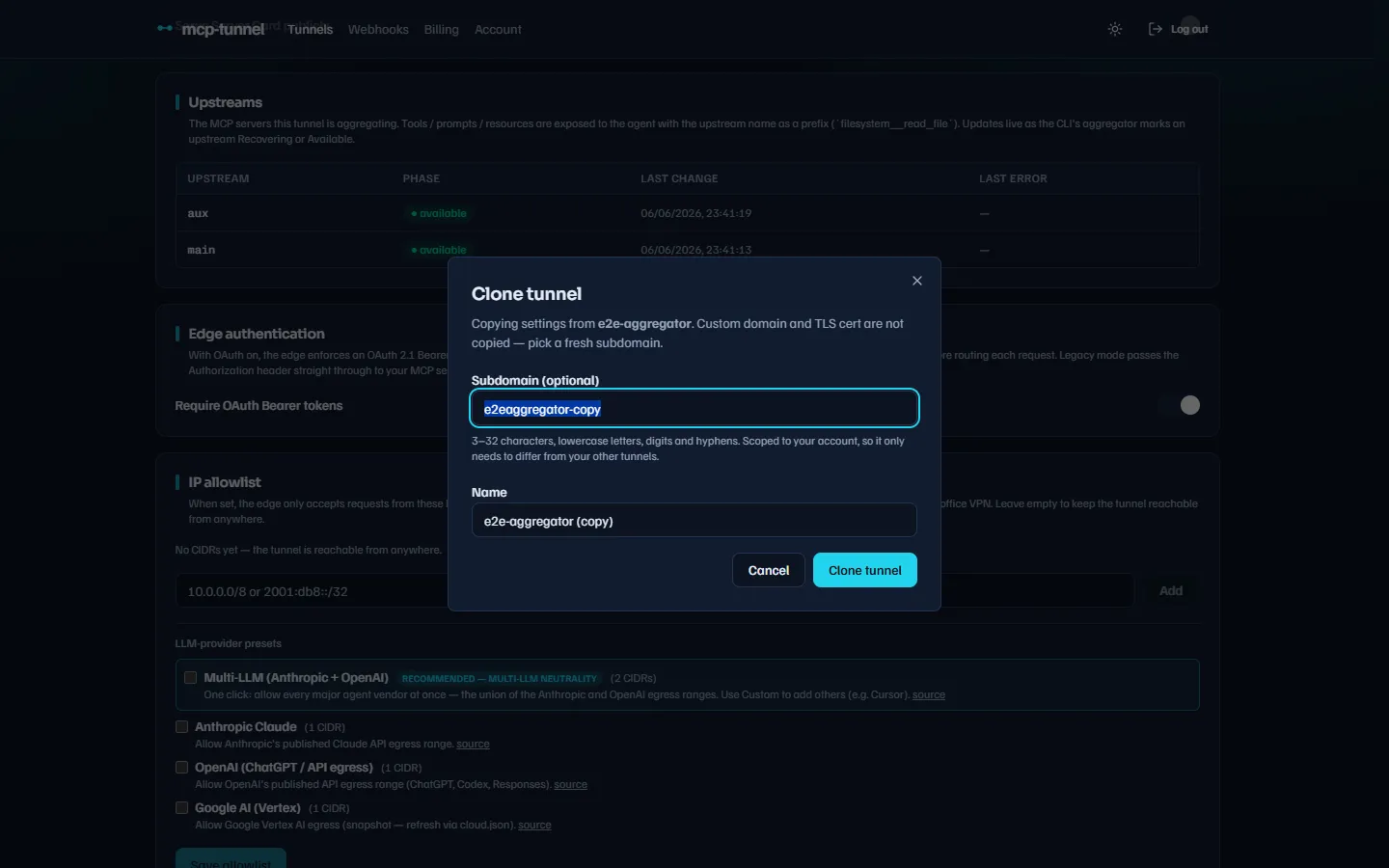Click available status of aux upstream
The width and height of the screenshot is (1389, 868).
tap(439, 213)
